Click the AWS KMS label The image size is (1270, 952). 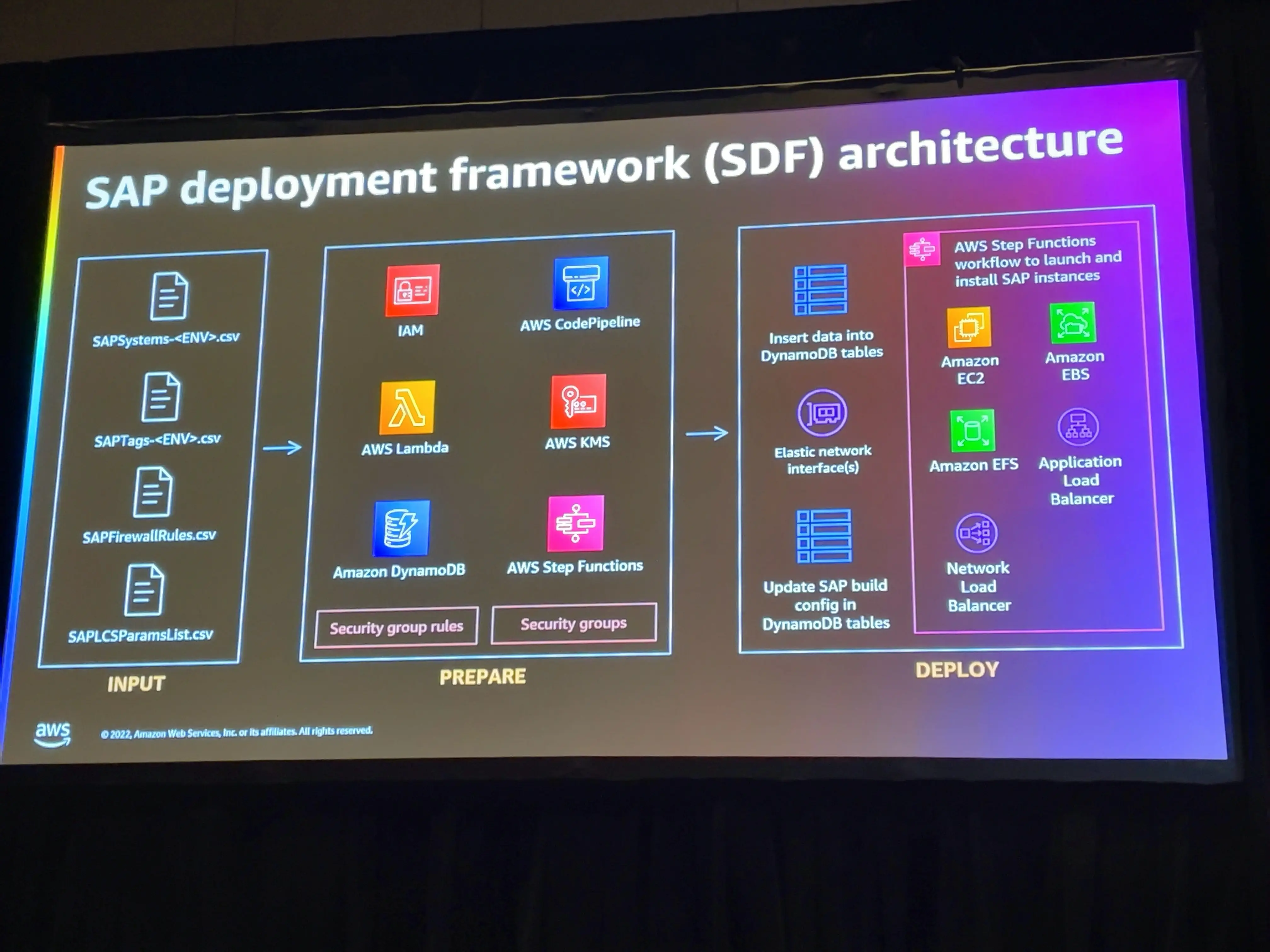pyautogui.click(x=577, y=442)
